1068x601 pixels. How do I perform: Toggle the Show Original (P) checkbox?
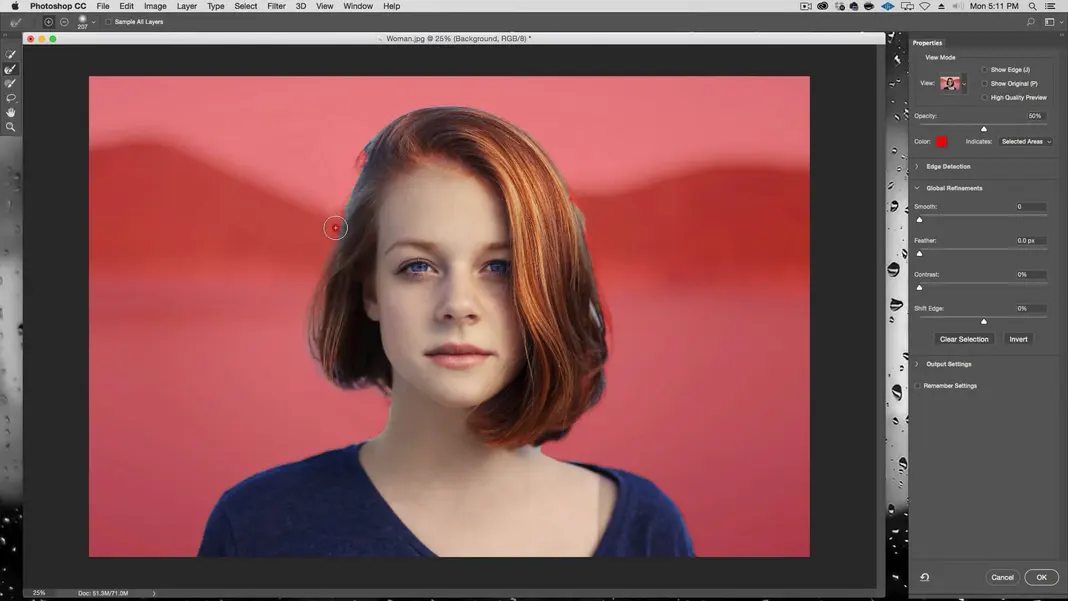point(984,84)
